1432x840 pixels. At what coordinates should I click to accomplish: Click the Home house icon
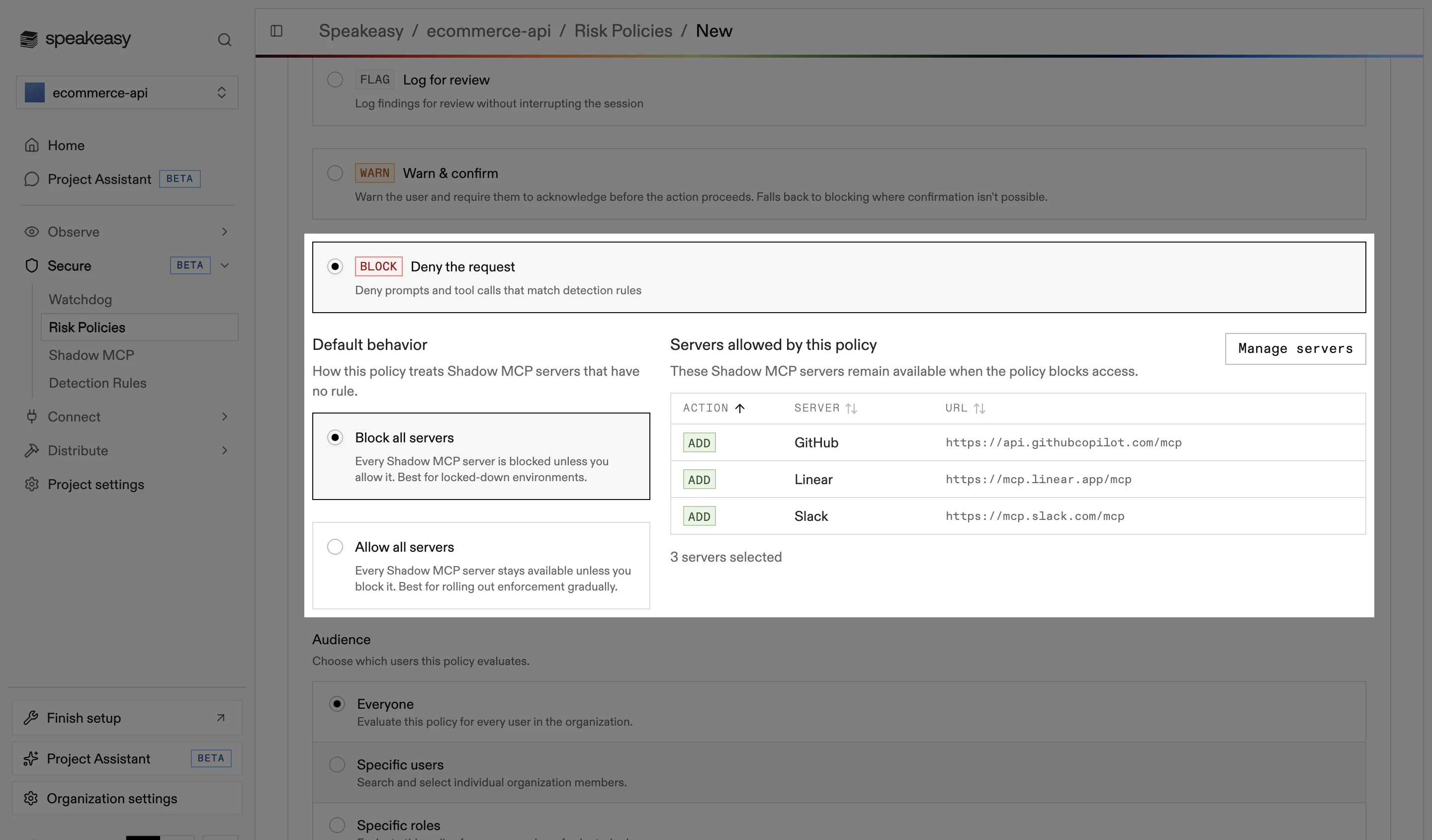(32, 146)
